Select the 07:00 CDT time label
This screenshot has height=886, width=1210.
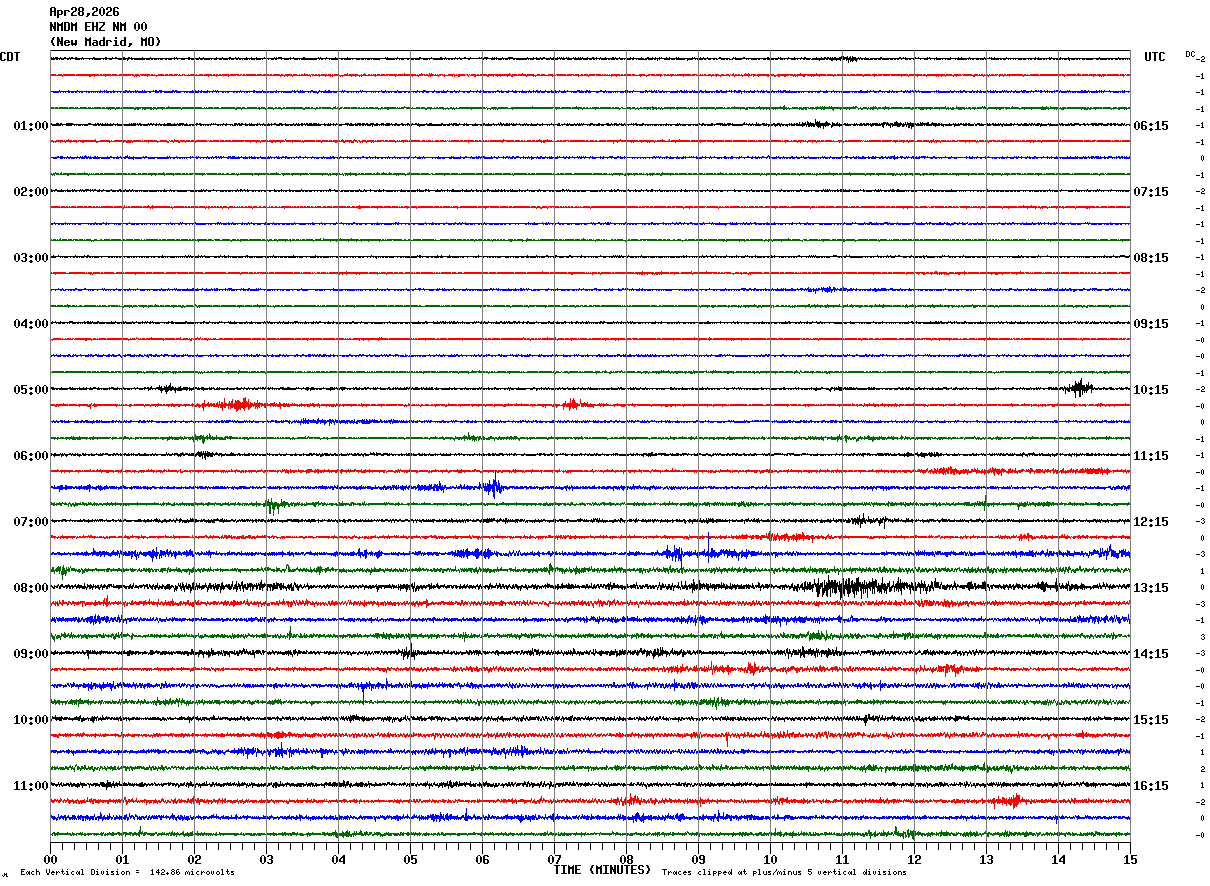[31, 522]
